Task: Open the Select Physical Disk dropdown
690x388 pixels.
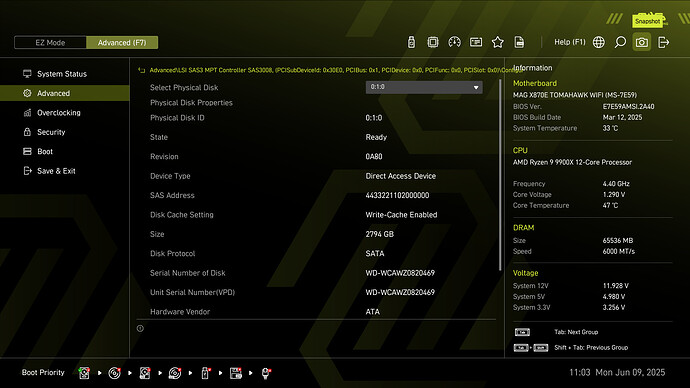Action: (x=424, y=87)
